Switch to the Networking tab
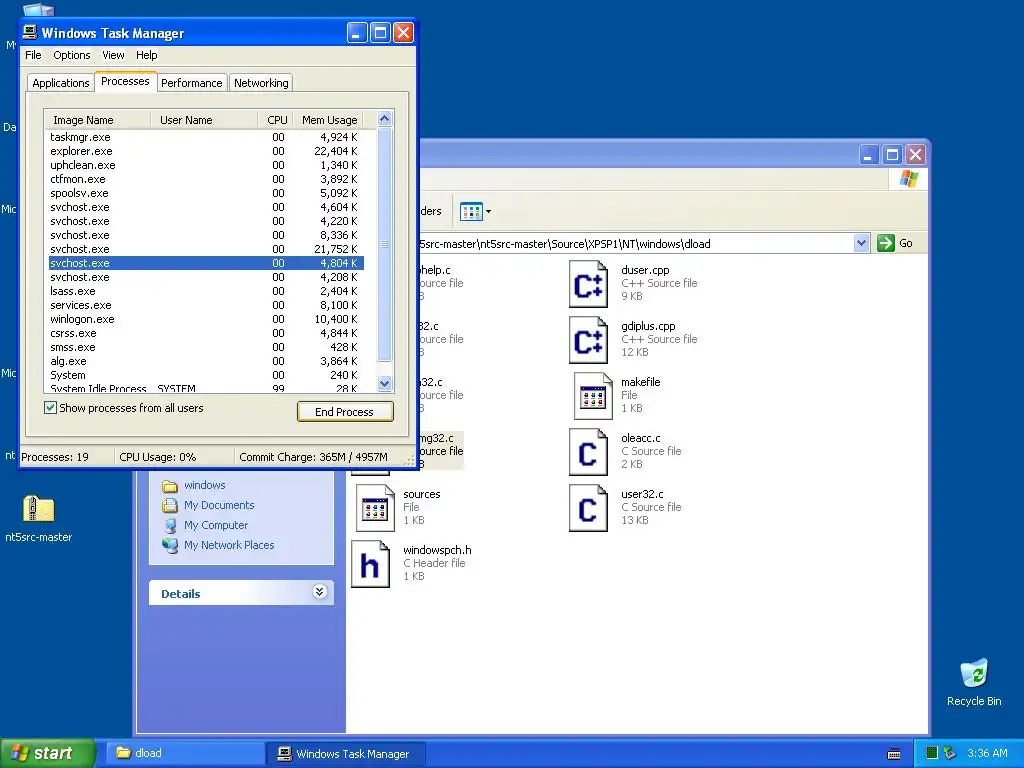 pyautogui.click(x=261, y=83)
